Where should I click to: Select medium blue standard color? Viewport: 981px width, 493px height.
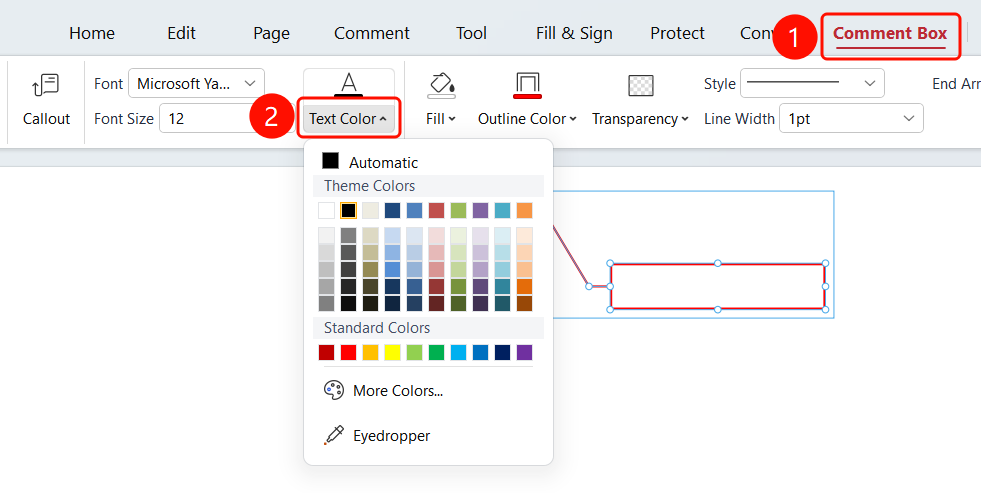tap(480, 352)
